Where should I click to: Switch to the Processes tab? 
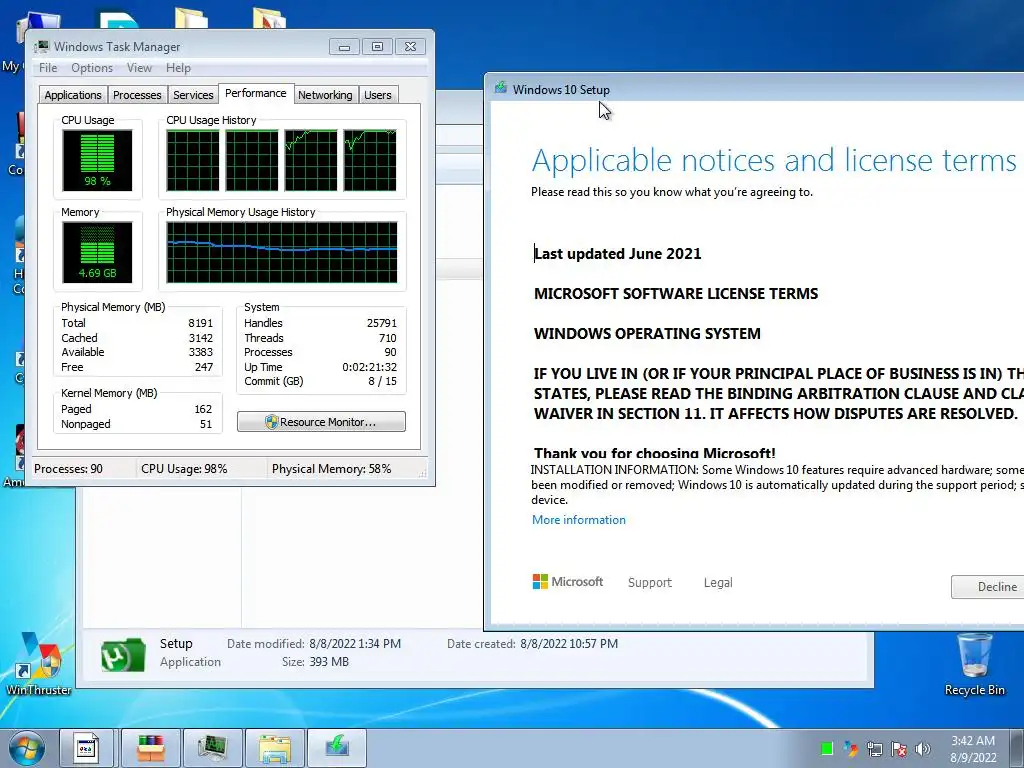[x=137, y=95]
